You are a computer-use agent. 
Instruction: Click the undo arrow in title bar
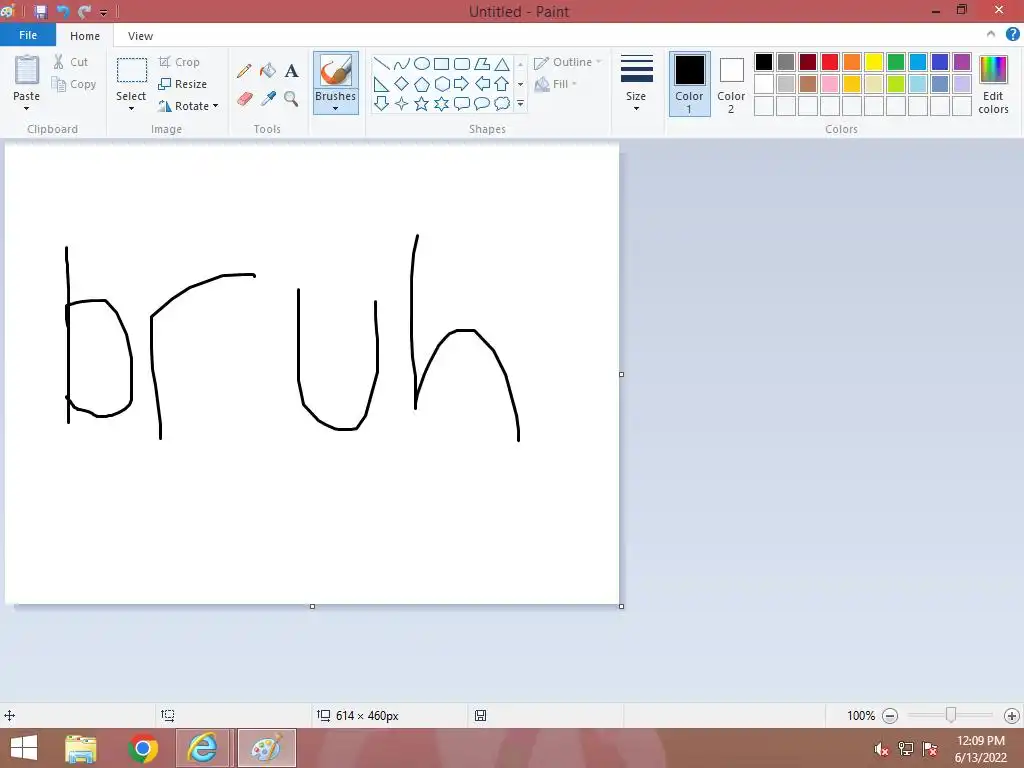point(63,11)
